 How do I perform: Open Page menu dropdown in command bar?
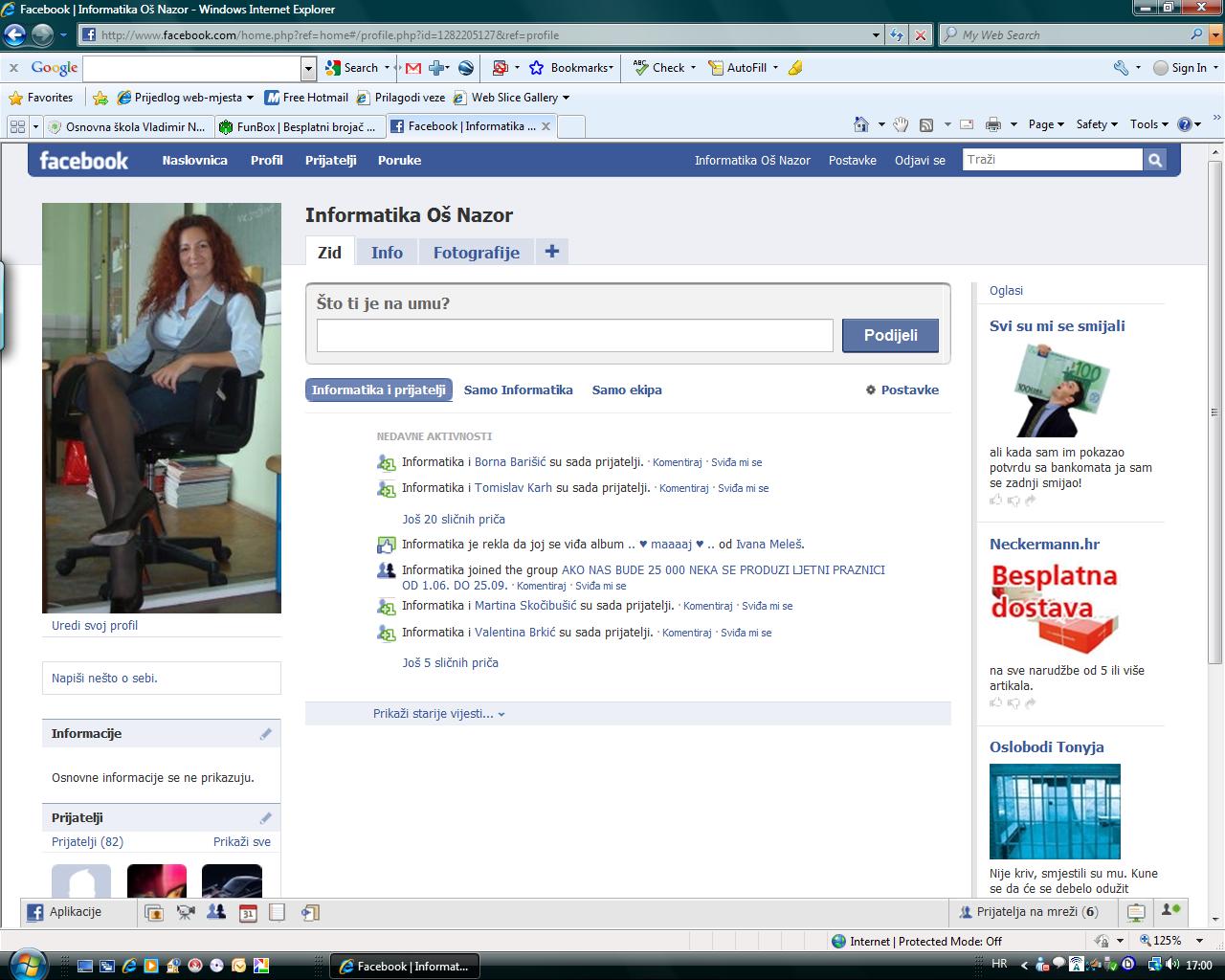point(1046,124)
